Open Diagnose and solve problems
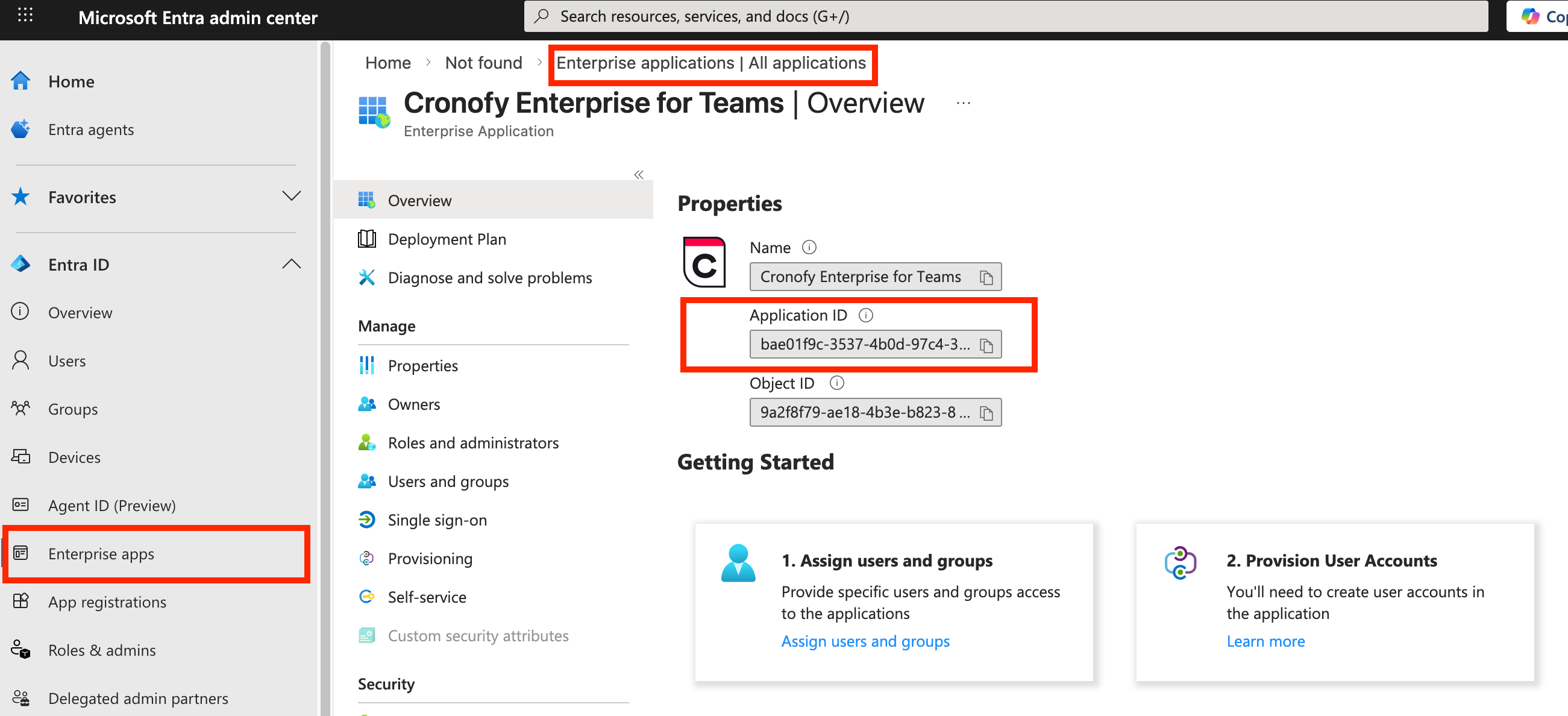 (x=489, y=278)
